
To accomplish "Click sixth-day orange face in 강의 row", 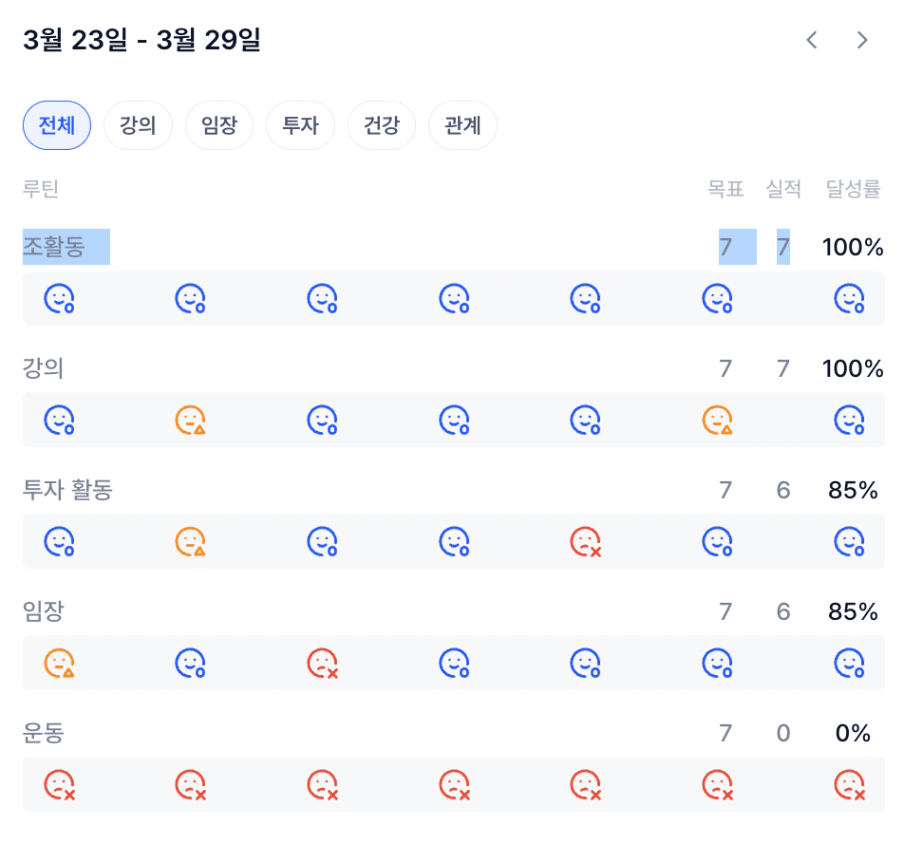I will [717, 420].
